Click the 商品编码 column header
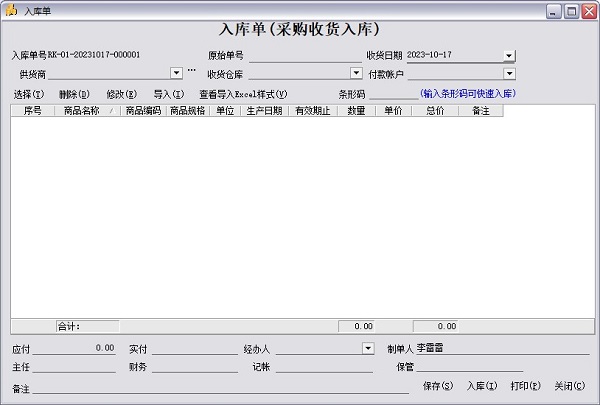 tap(143, 111)
